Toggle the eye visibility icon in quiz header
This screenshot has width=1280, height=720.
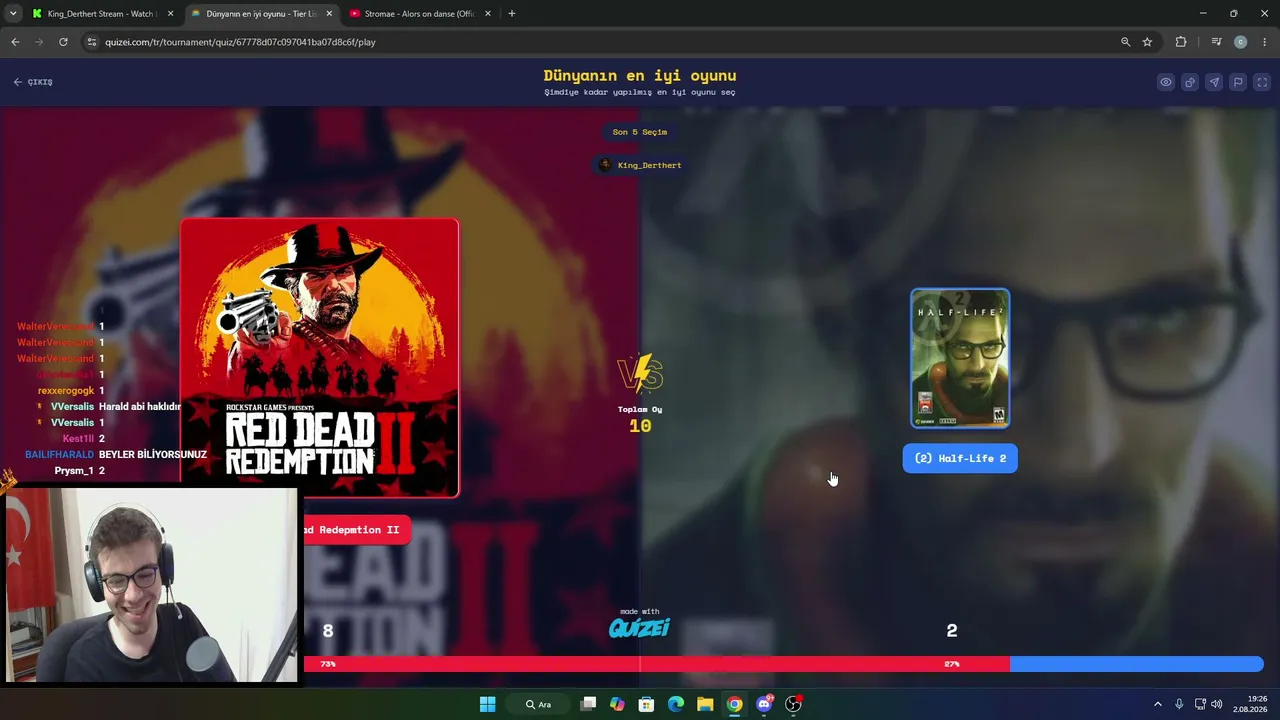click(x=1166, y=82)
